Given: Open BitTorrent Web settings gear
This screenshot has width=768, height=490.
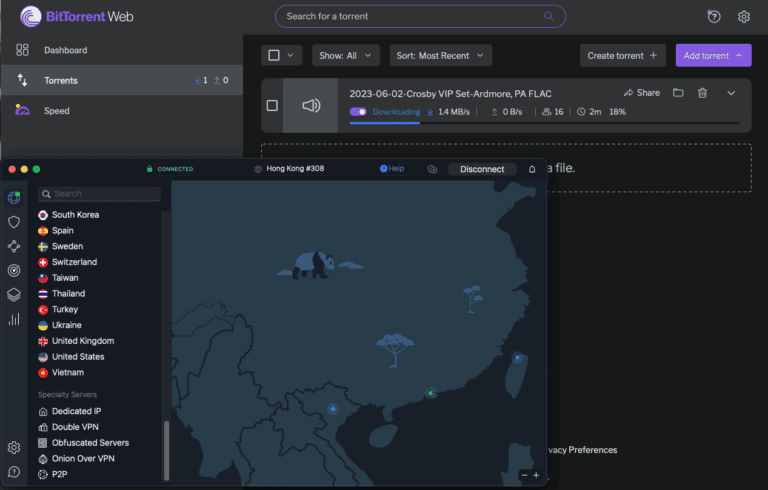Looking at the screenshot, I should pos(744,16).
